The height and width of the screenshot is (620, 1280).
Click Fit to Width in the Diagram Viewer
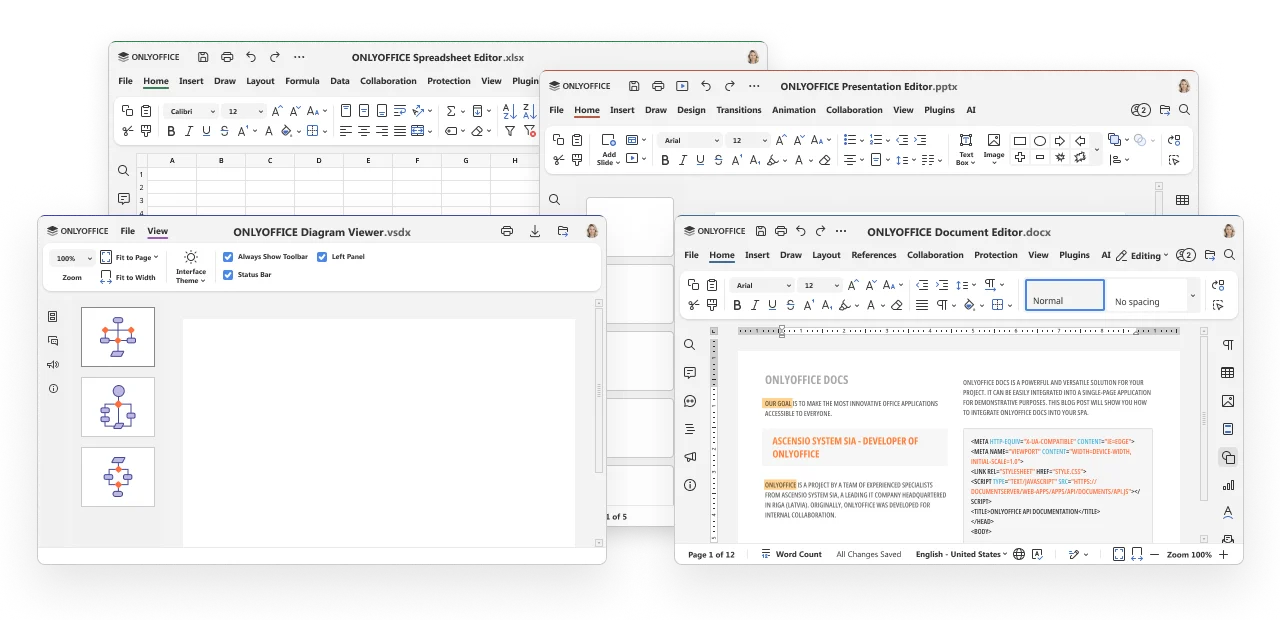coord(128,277)
